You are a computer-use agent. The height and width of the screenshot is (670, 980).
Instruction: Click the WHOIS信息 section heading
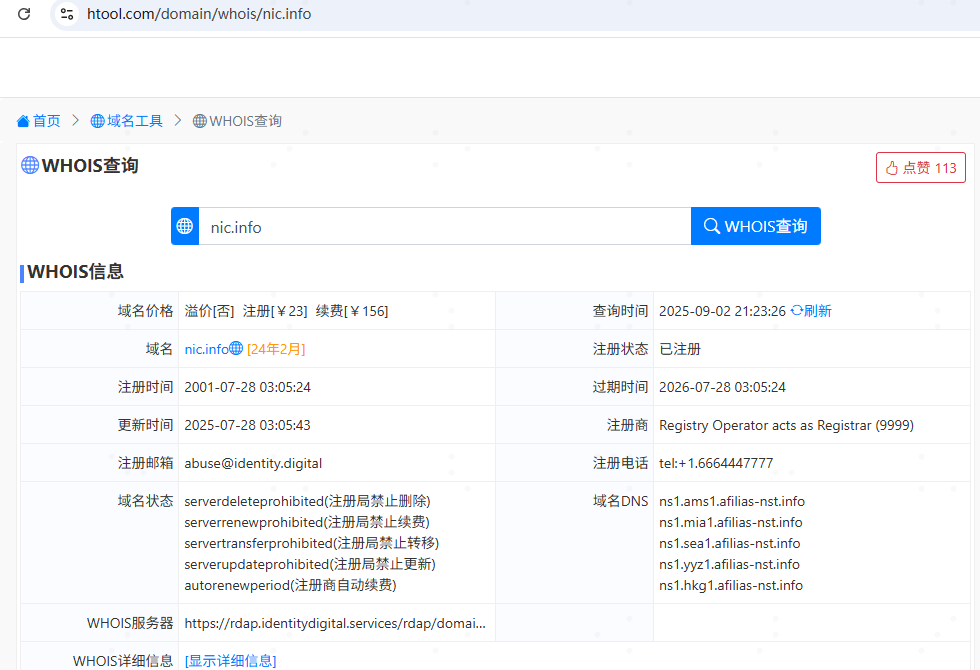[76, 272]
